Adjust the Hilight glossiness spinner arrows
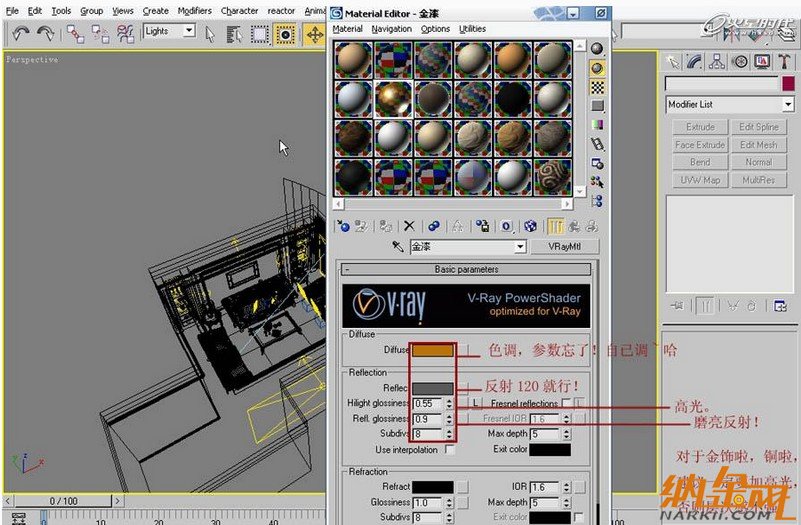The width and height of the screenshot is (801, 525). coord(449,403)
